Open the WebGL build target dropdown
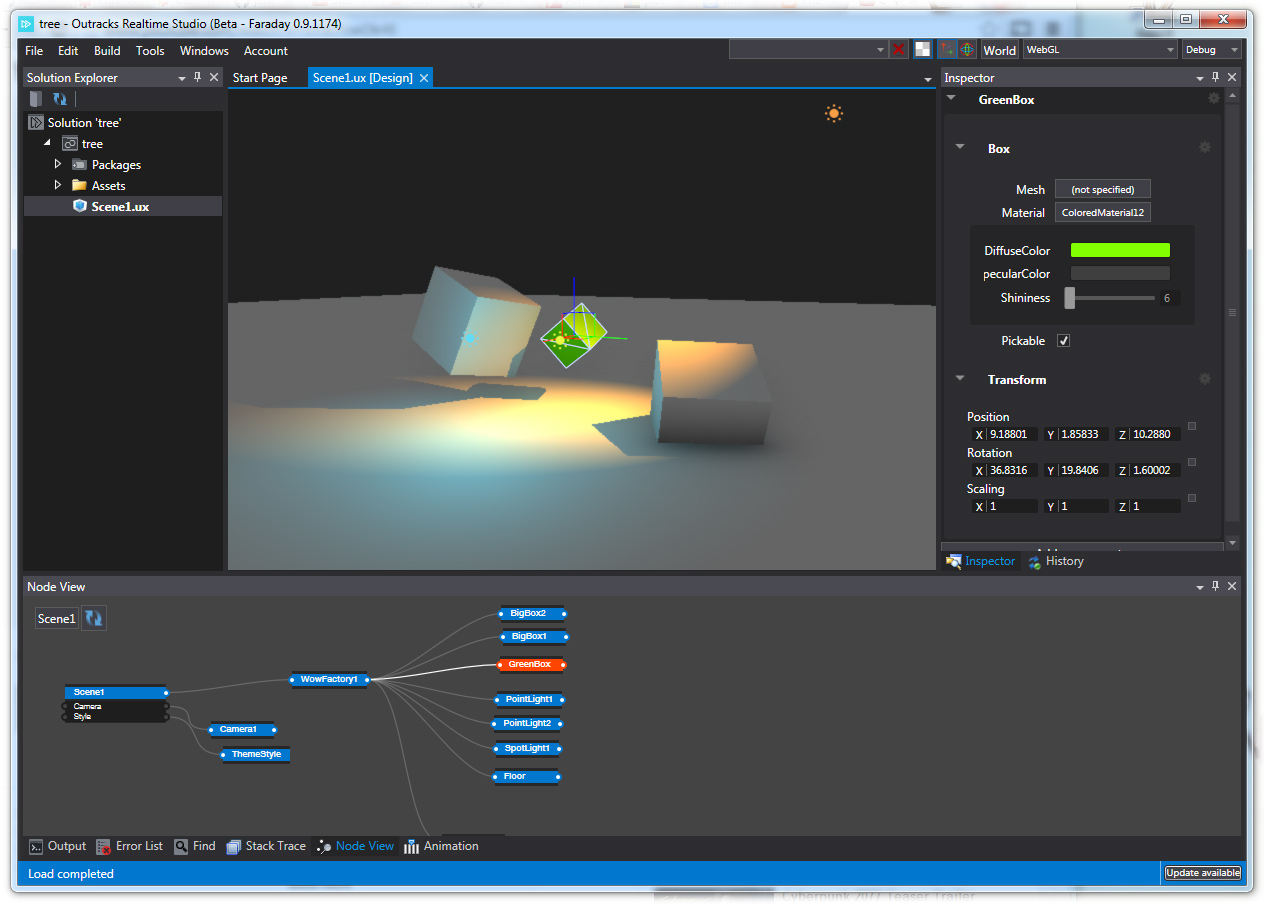 tap(1099, 50)
